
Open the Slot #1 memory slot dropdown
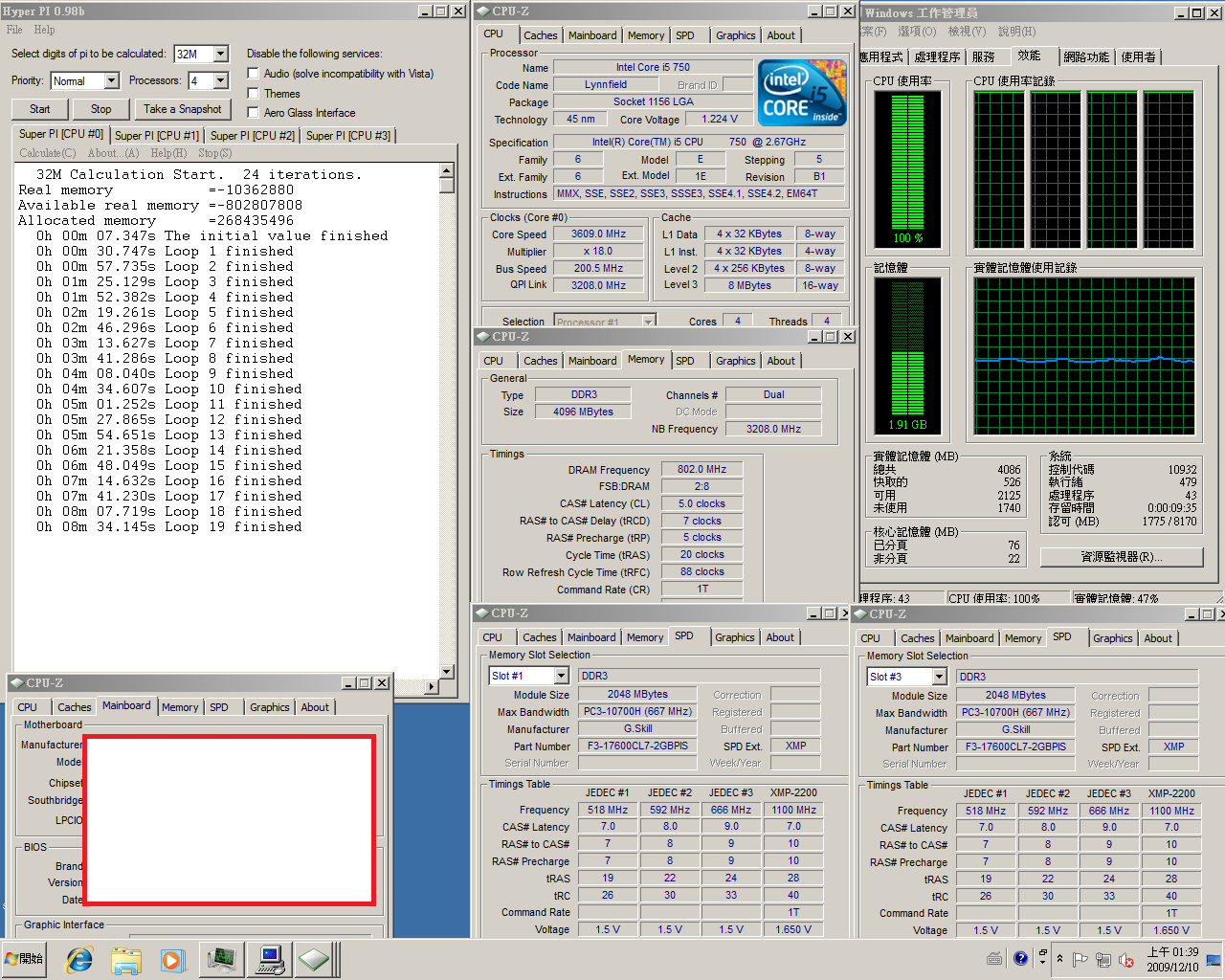(x=562, y=676)
